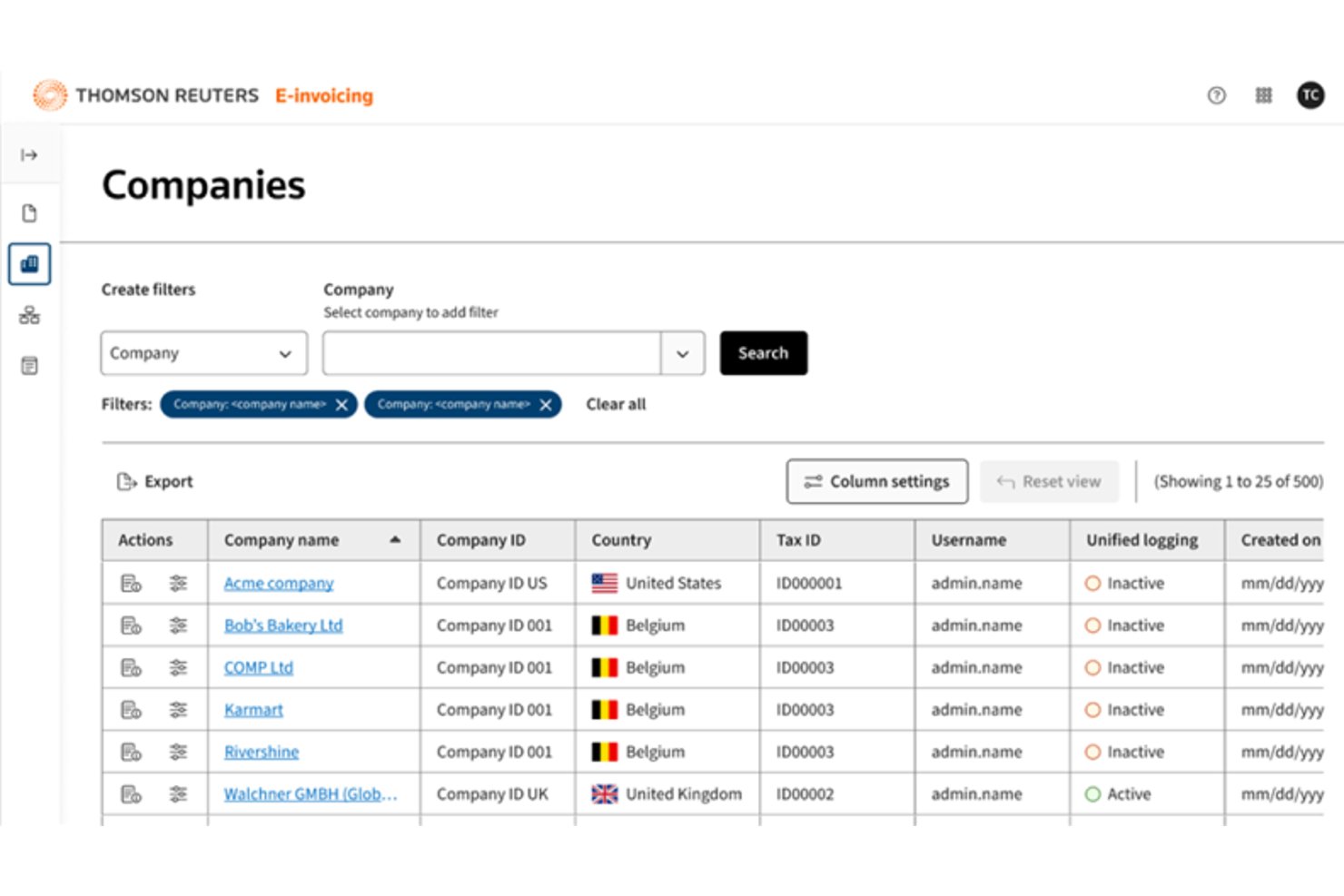The height and width of the screenshot is (896, 1344).
Task: Export the companies table
Action: coord(155,481)
